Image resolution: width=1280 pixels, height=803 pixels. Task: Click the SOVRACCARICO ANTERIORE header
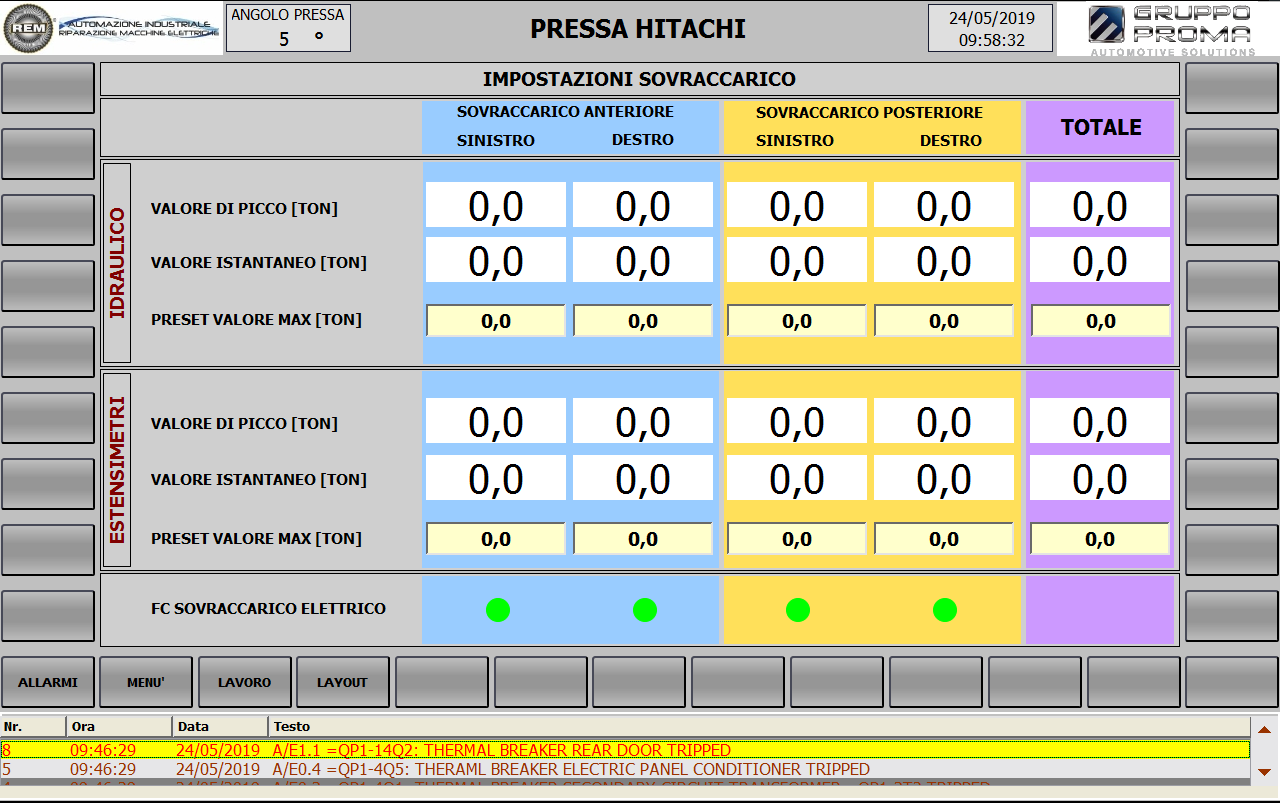pyautogui.click(x=566, y=112)
